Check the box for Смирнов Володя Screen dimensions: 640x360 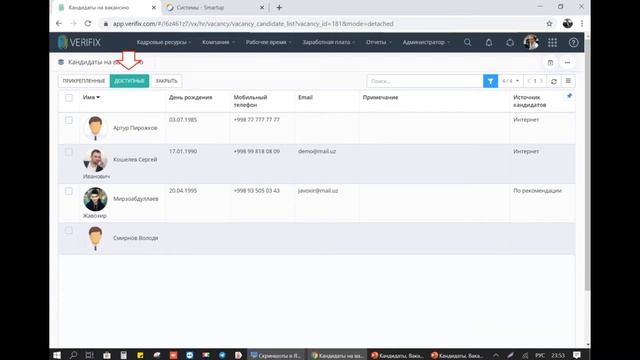click(69, 230)
